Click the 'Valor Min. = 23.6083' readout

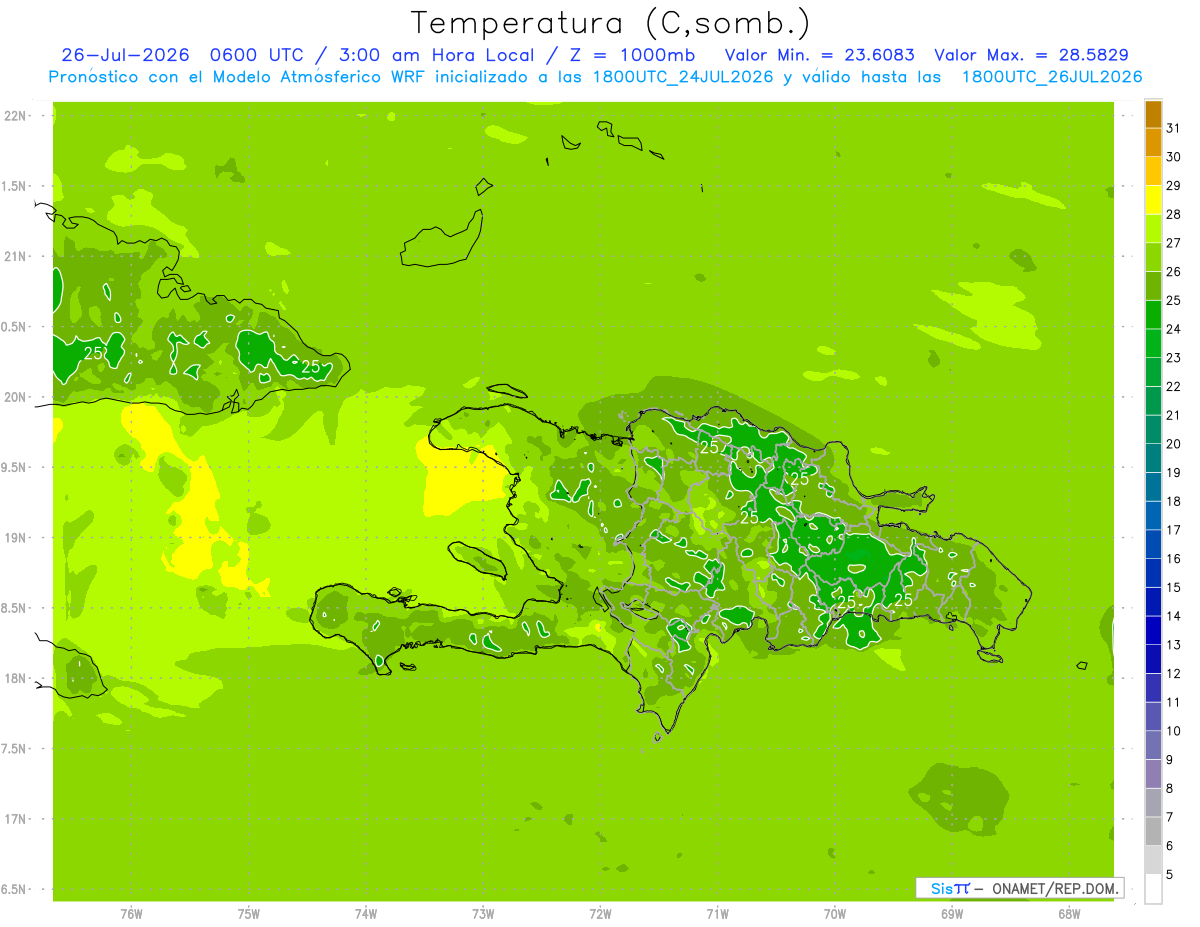point(819,54)
